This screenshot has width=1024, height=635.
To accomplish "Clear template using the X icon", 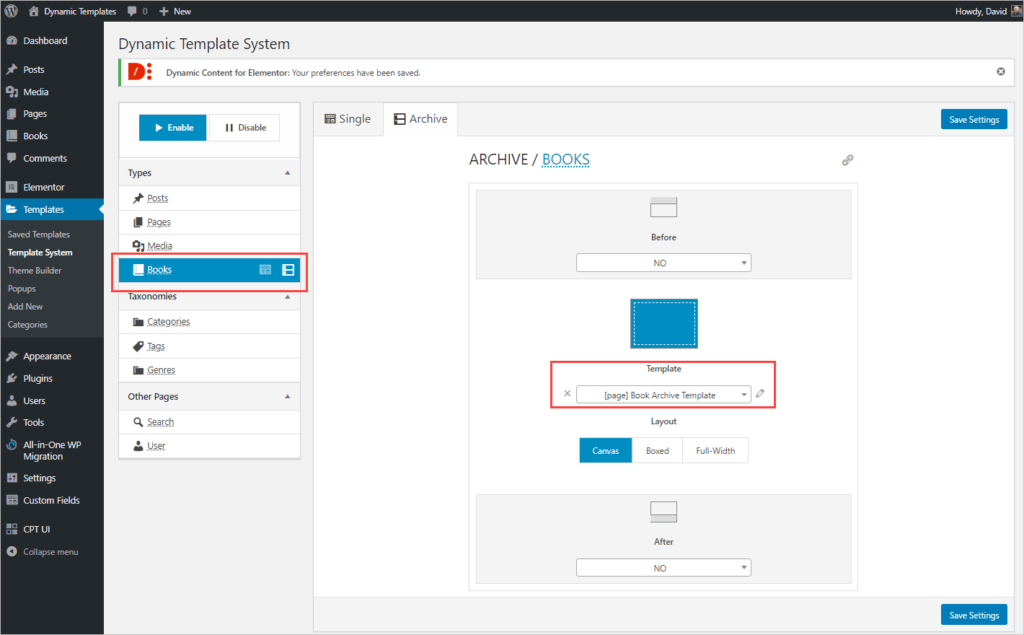I will click(567, 394).
